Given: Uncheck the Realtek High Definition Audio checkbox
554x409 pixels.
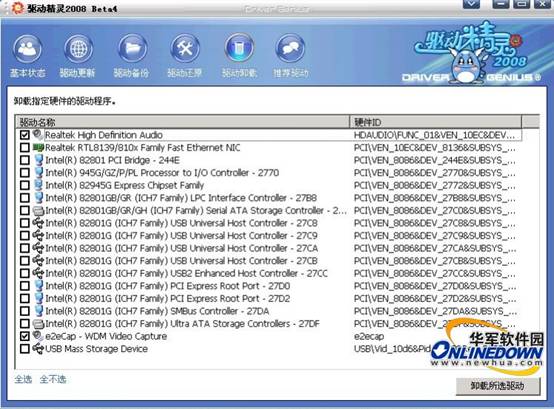Looking at the screenshot, I should [x=25, y=135].
